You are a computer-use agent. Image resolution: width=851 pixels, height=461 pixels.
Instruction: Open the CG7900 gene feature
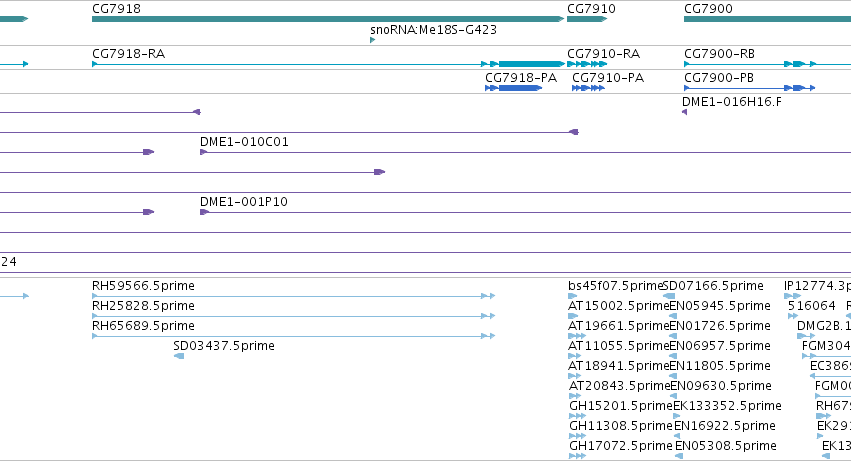pyautogui.click(x=767, y=19)
